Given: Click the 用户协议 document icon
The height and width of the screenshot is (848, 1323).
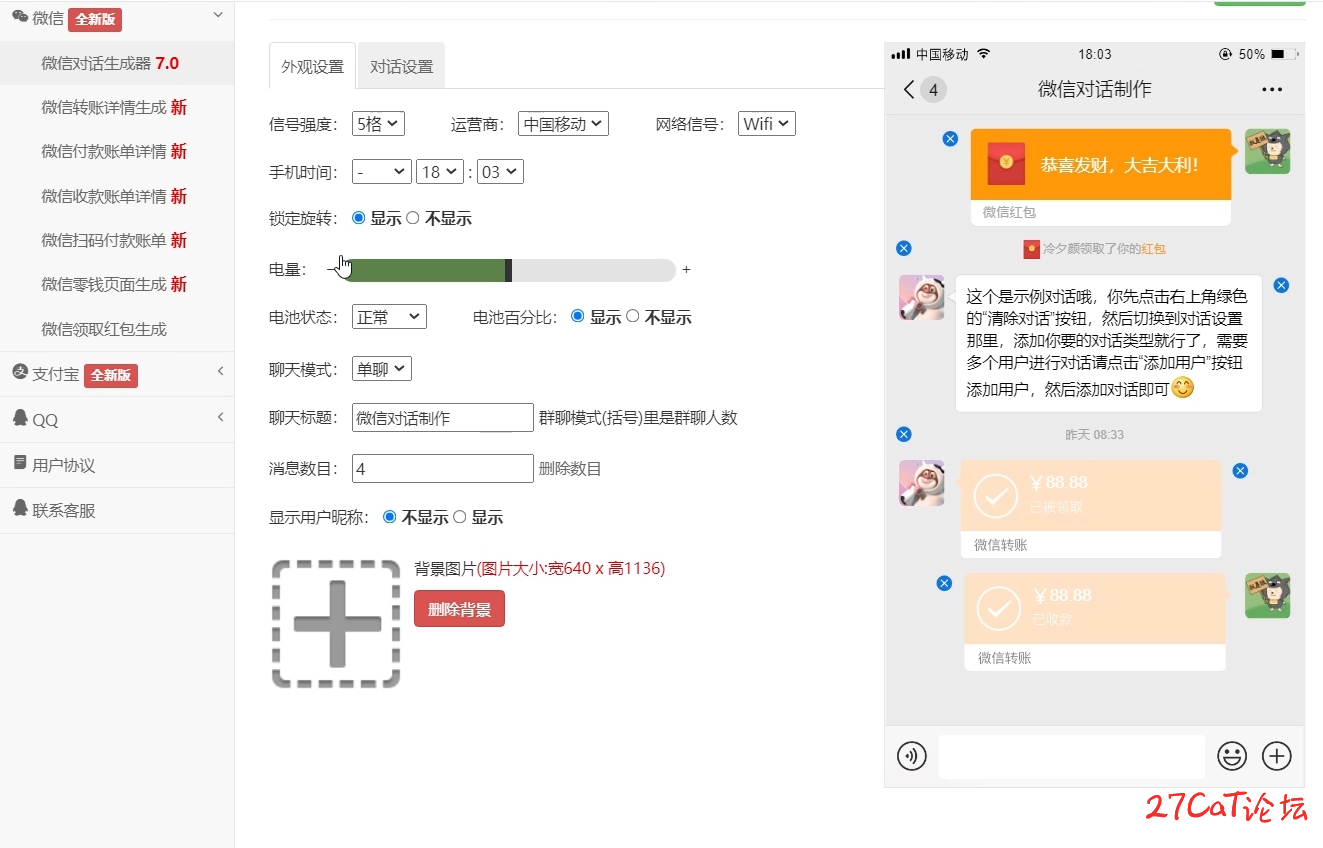Looking at the screenshot, I should tap(20, 463).
